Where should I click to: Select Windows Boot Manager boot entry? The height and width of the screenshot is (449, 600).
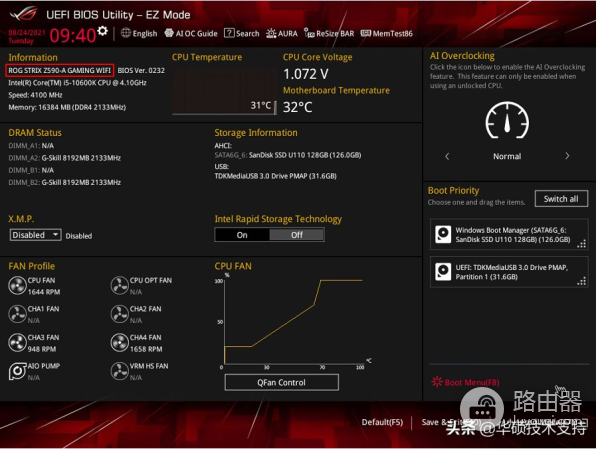coord(509,235)
